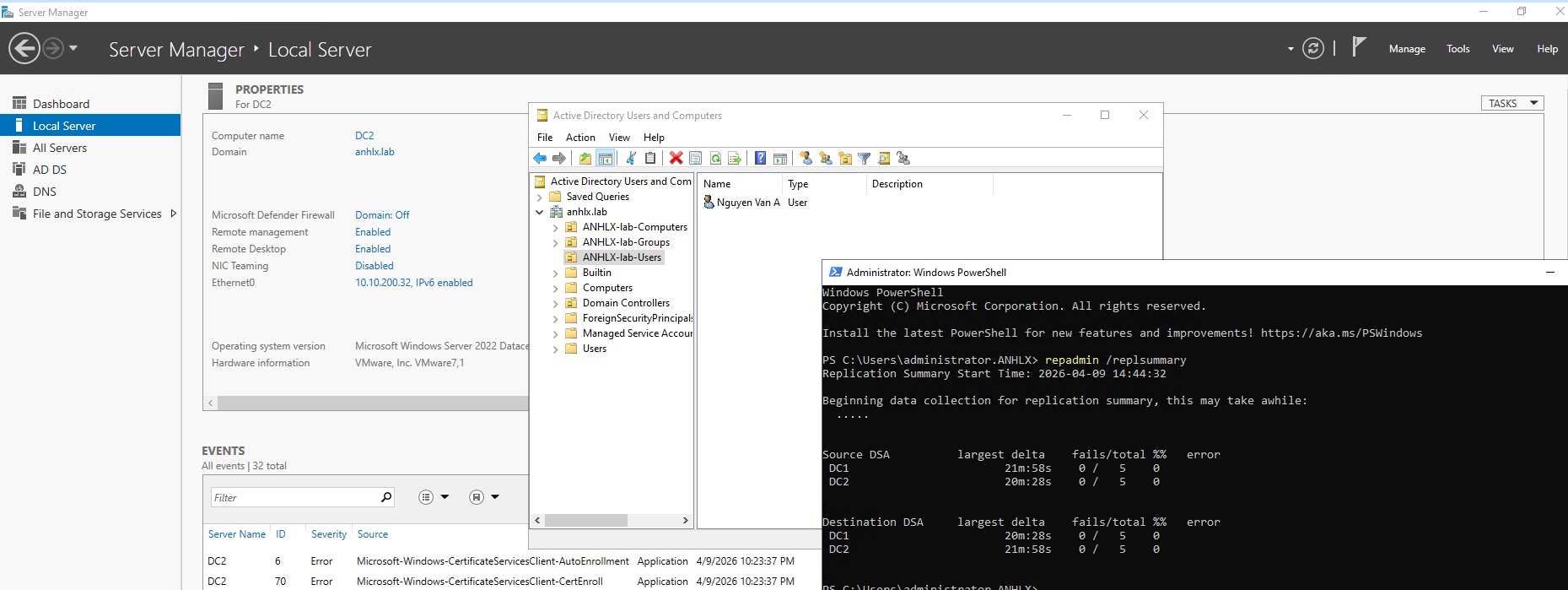Select the Users container in tree
1568x590 pixels.
[x=594, y=349]
